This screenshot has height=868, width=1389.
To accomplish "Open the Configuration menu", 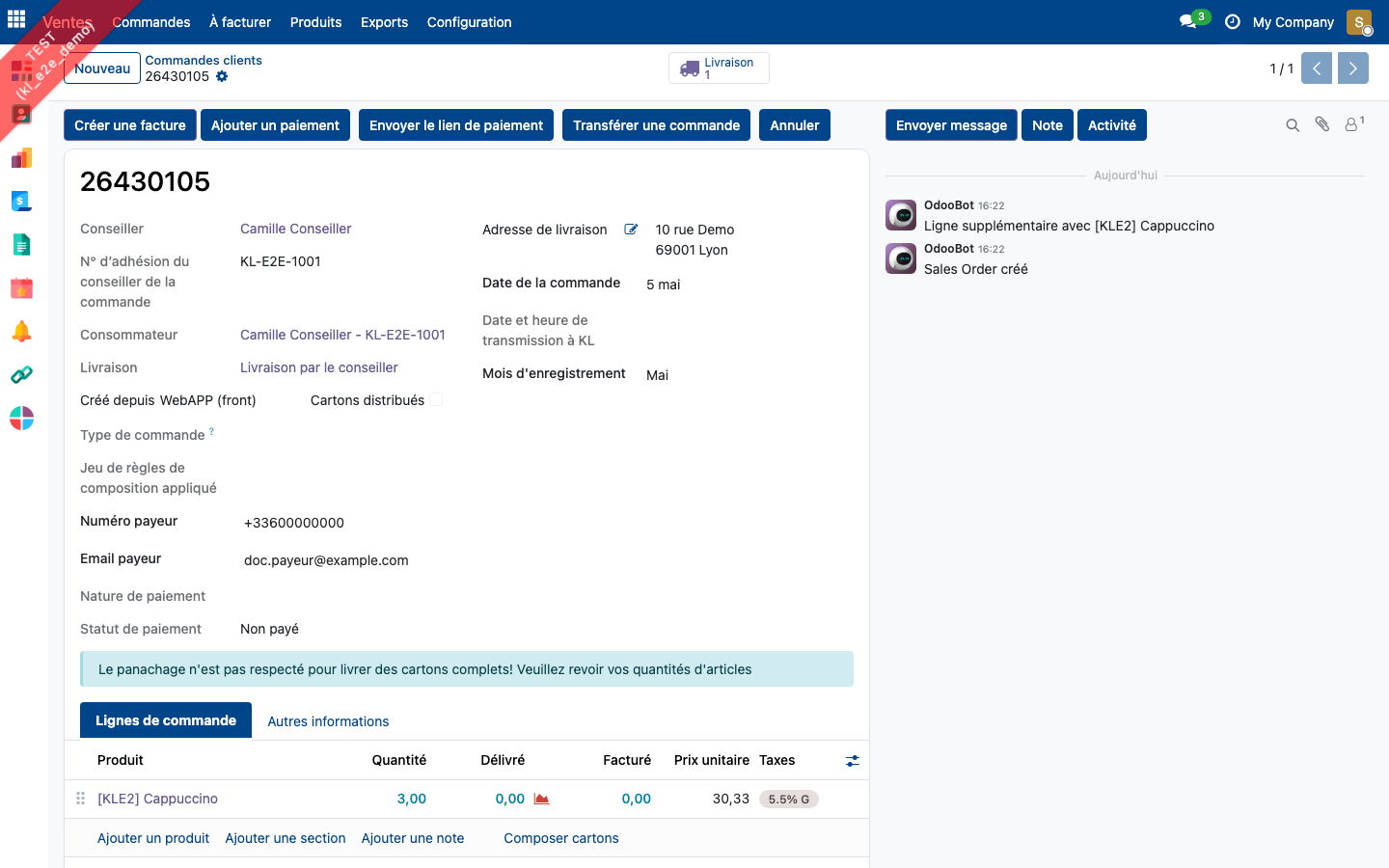I will tap(470, 22).
